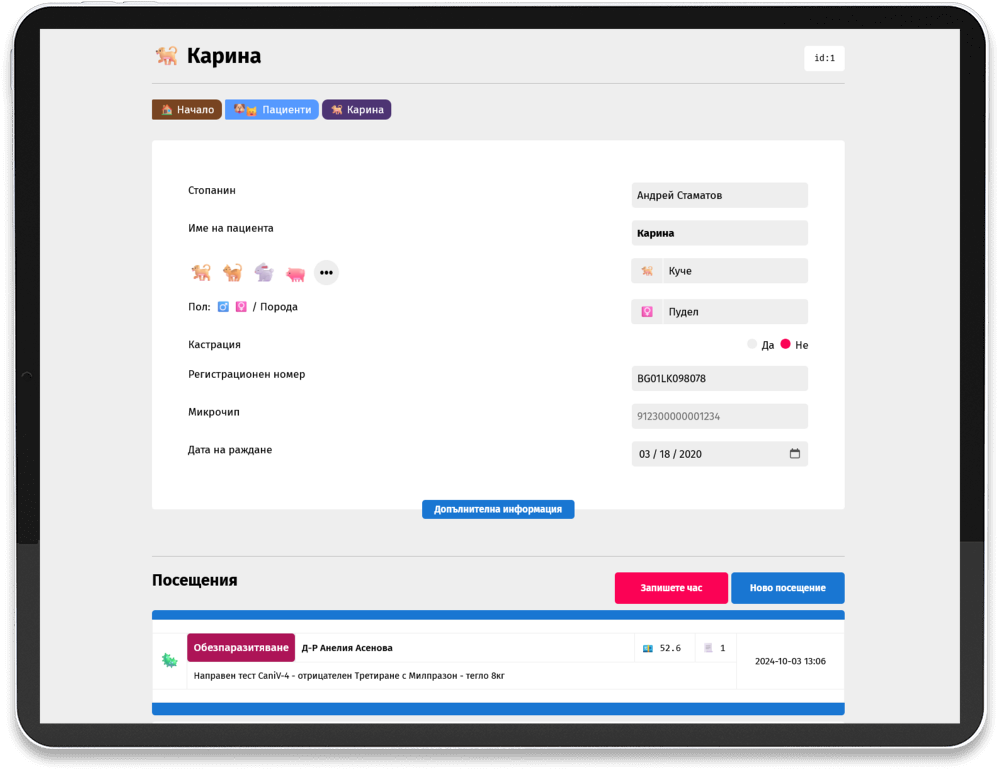
Task: Set castration to Да
Action: coord(753,344)
